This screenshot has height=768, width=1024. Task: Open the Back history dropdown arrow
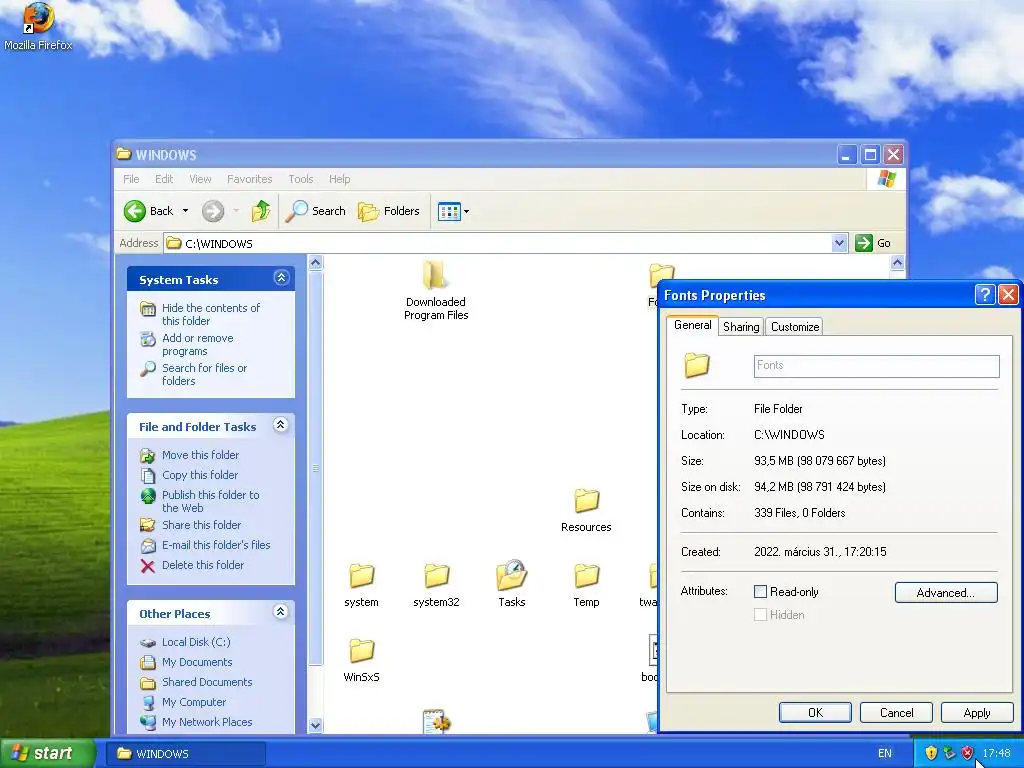point(185,211)
